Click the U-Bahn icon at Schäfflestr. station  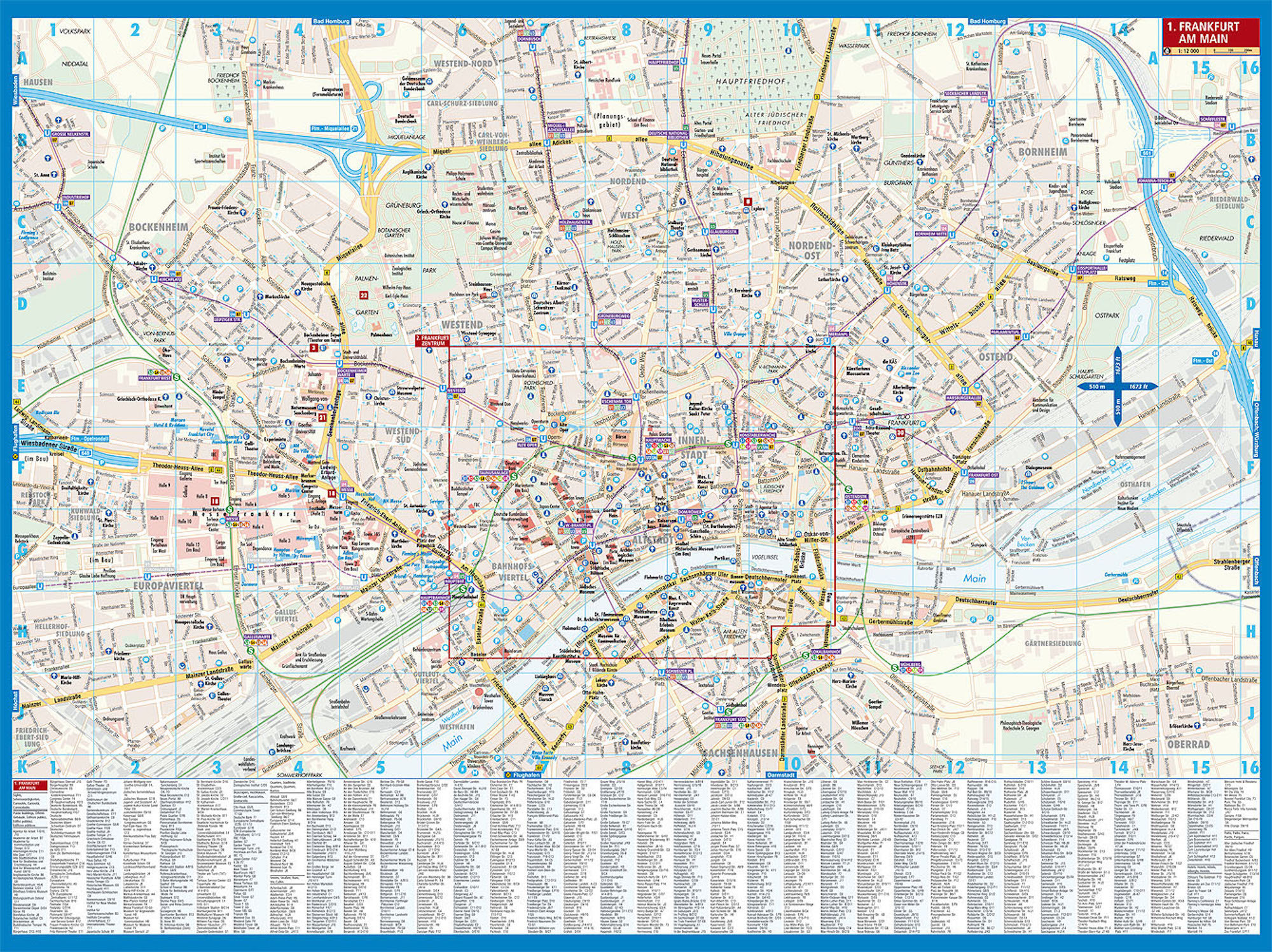click(1232, 126)
